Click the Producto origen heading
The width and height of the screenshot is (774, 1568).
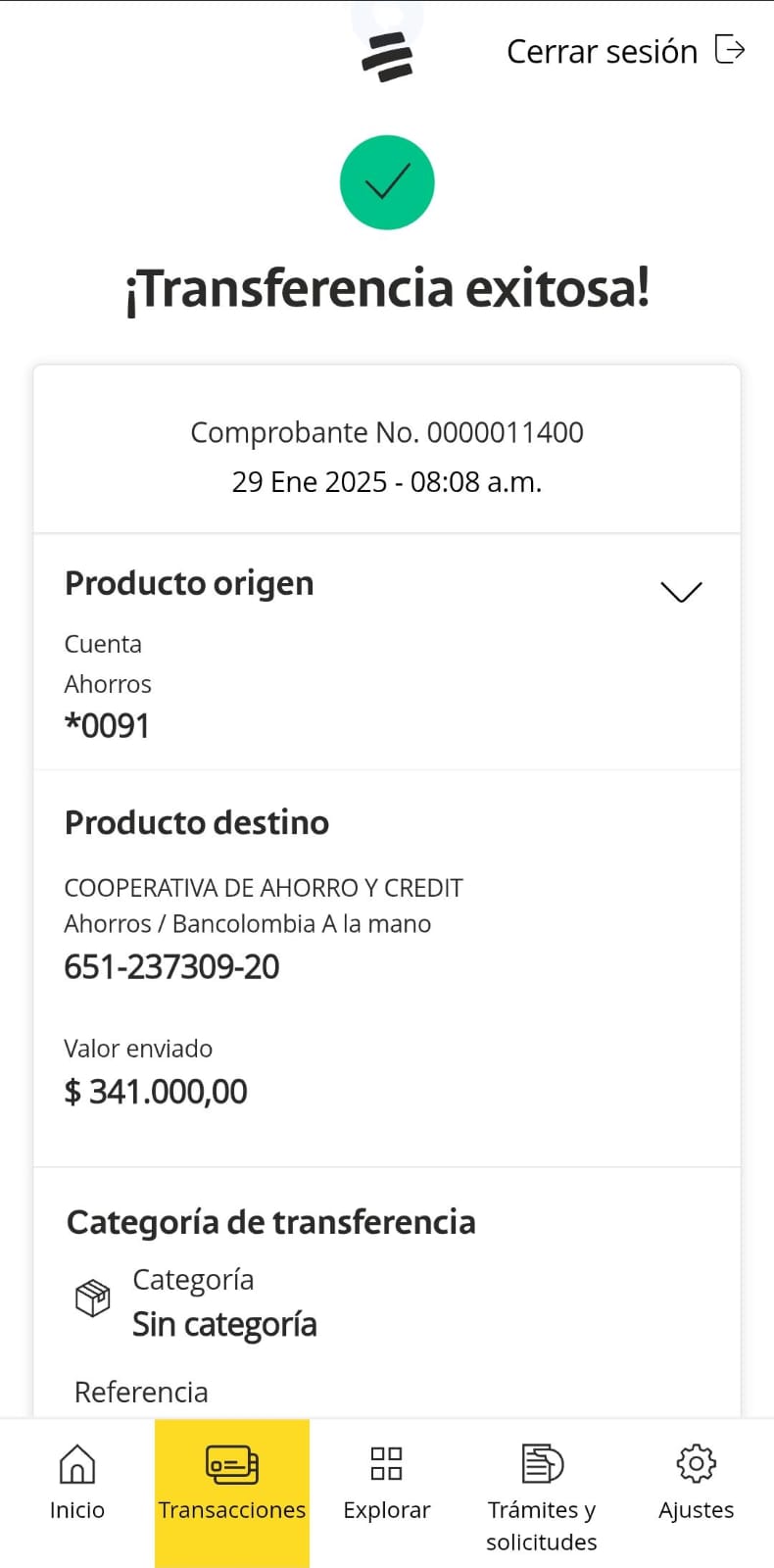click(x=189, y=583)
